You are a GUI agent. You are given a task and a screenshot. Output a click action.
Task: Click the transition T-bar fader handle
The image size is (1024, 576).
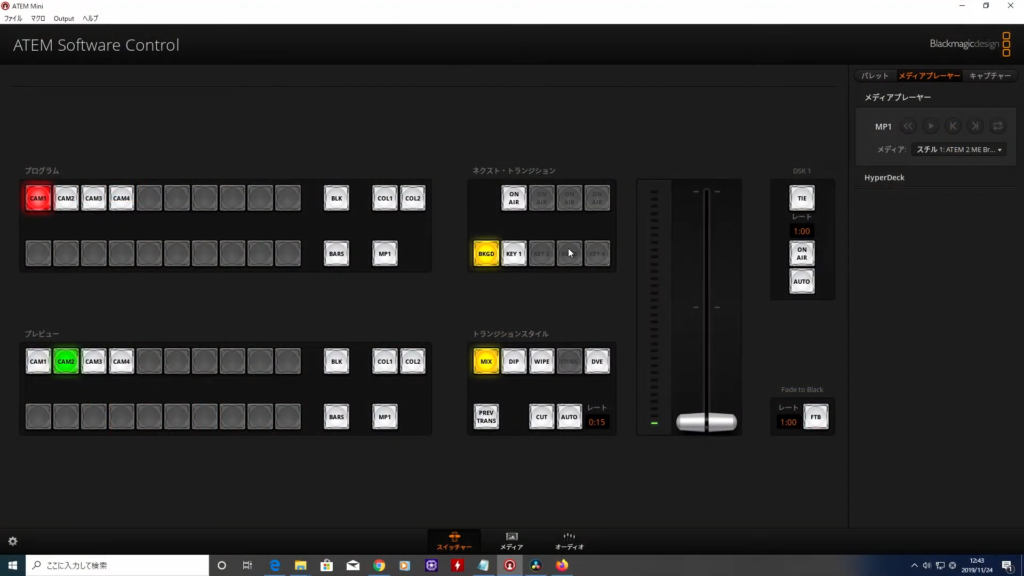pyautogui.click(x=706, y=423)
